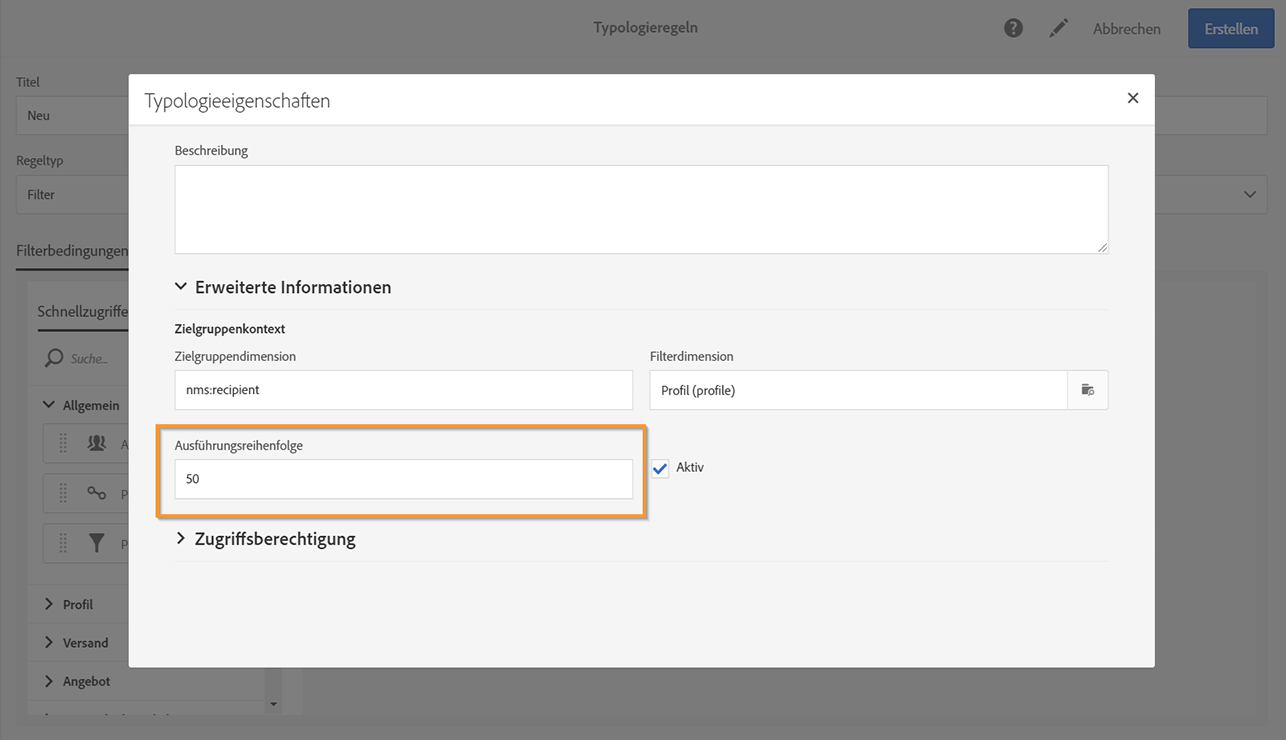Select the audience people icon in Allgemein
Viewport: 1286px width, 740px height.
[x=97, y=443]
